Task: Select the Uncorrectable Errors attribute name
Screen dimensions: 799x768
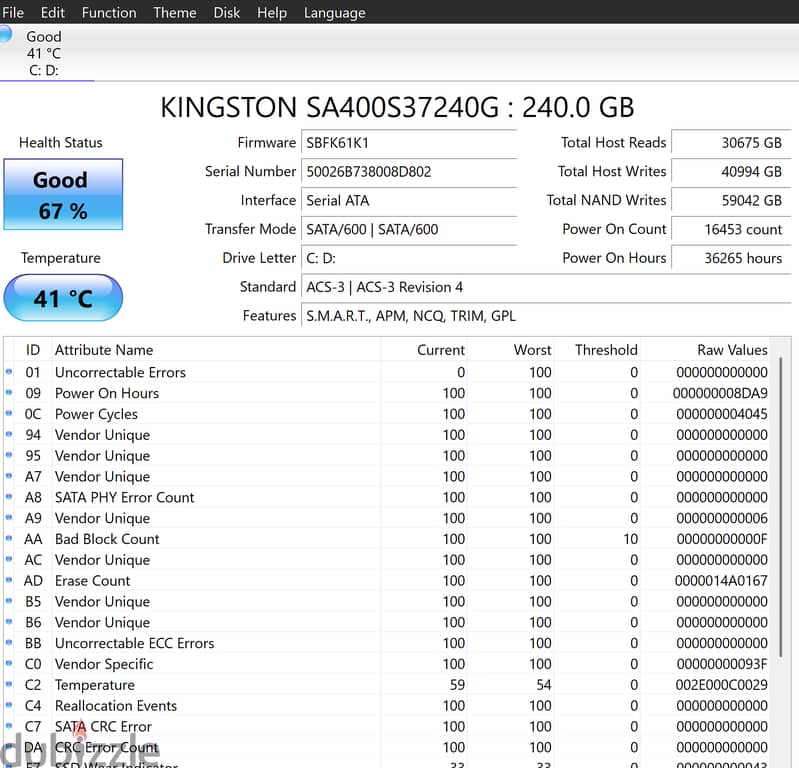Action: (x=120, y=373)
